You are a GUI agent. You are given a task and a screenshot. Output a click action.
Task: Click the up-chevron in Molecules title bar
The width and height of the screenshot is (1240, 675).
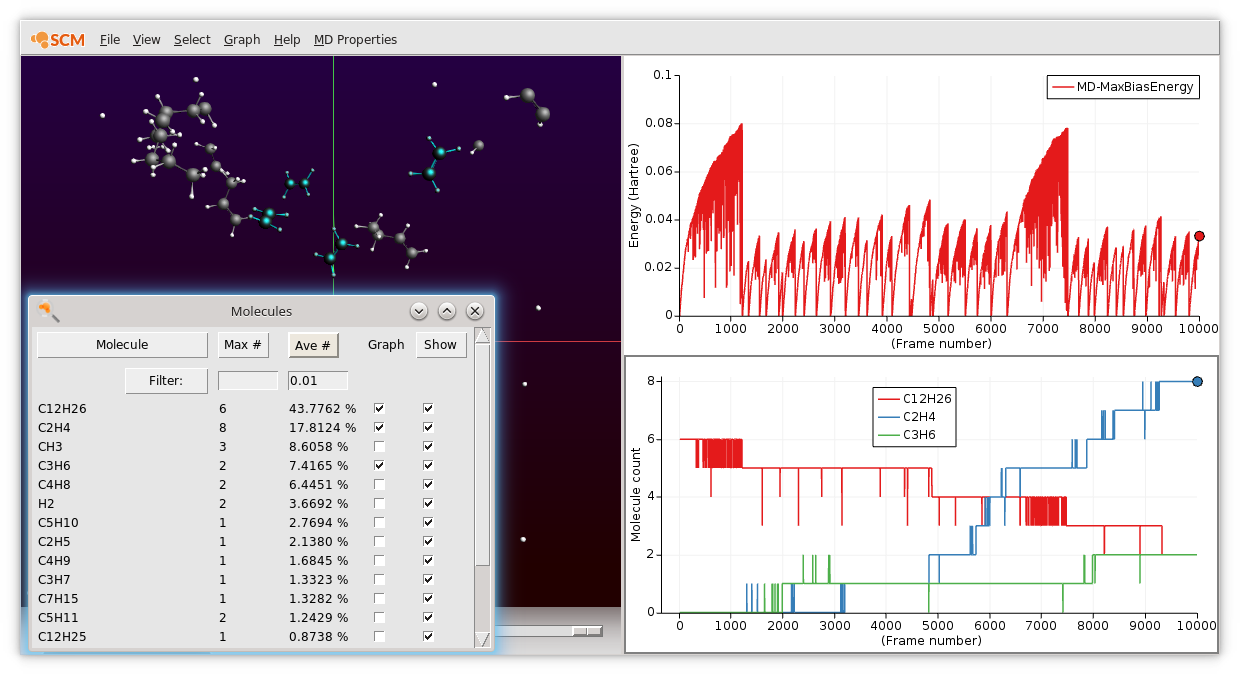click(447, 311)
